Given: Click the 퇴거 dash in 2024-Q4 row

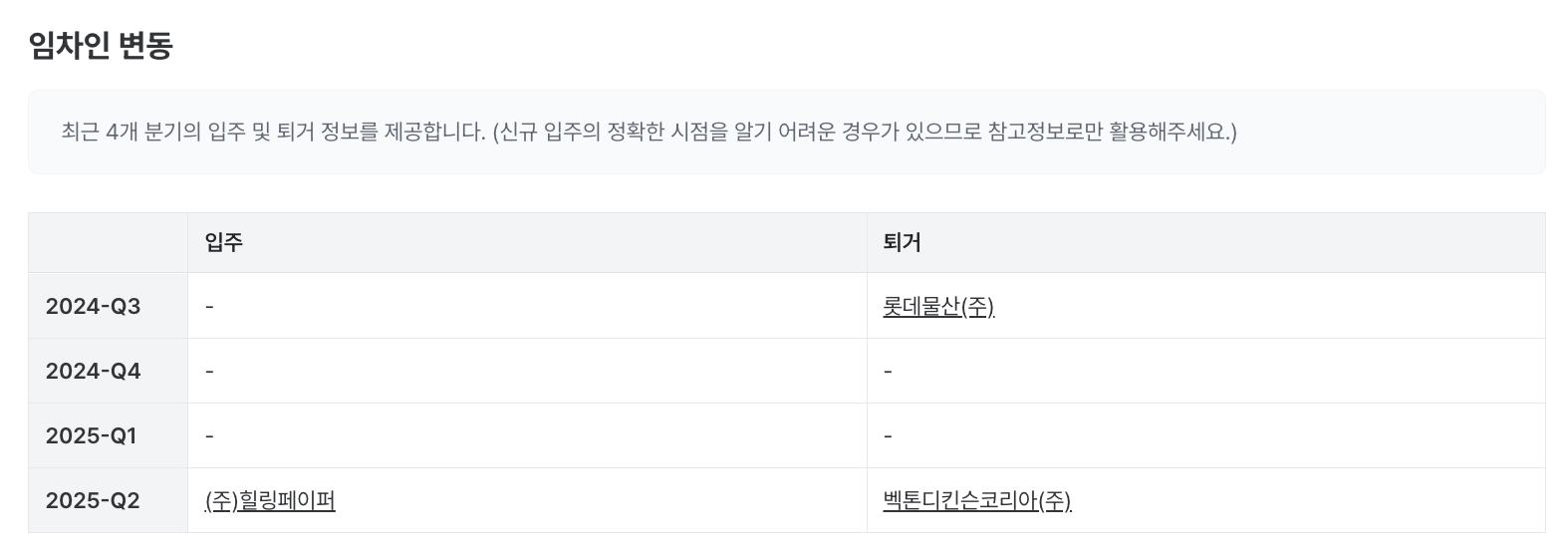Looking at the screenshot, I should [888, 372].
